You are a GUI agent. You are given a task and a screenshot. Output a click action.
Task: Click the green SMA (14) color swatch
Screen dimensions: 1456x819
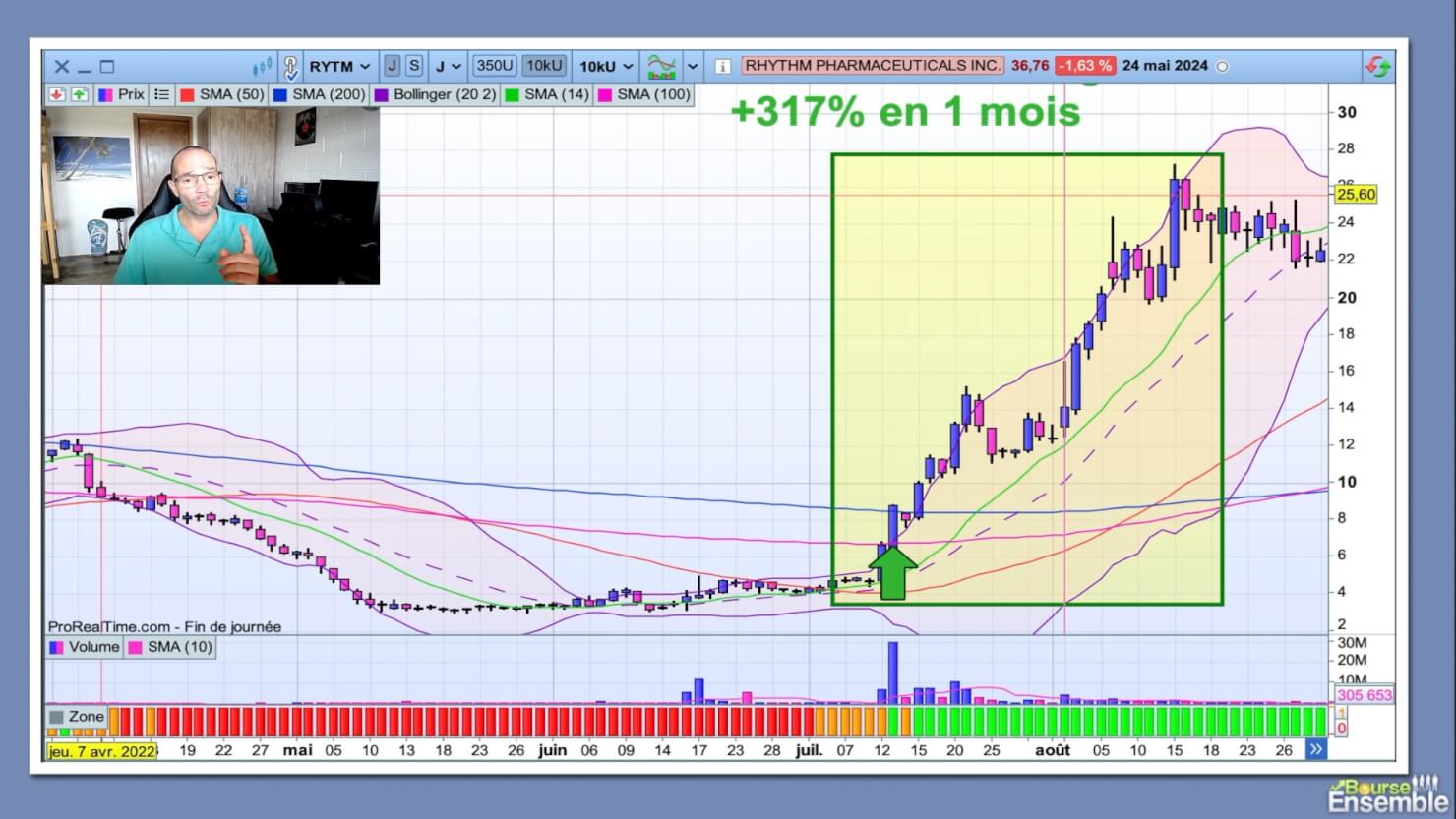click(x=512, y=95)
